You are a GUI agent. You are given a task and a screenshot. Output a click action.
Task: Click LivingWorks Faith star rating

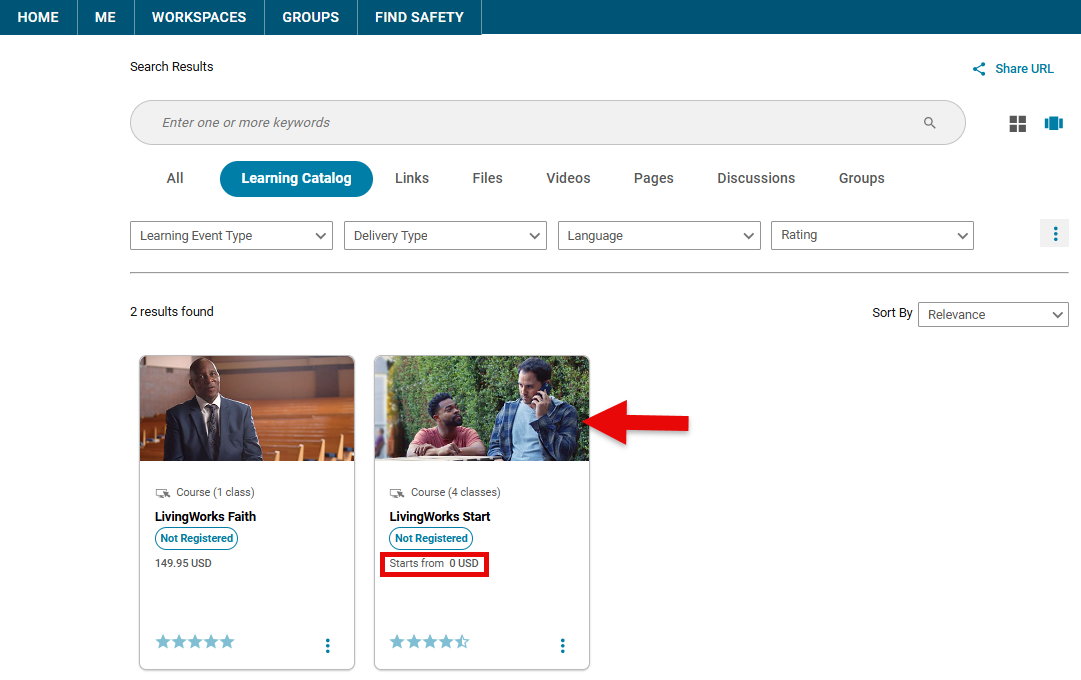coord(195,642)
